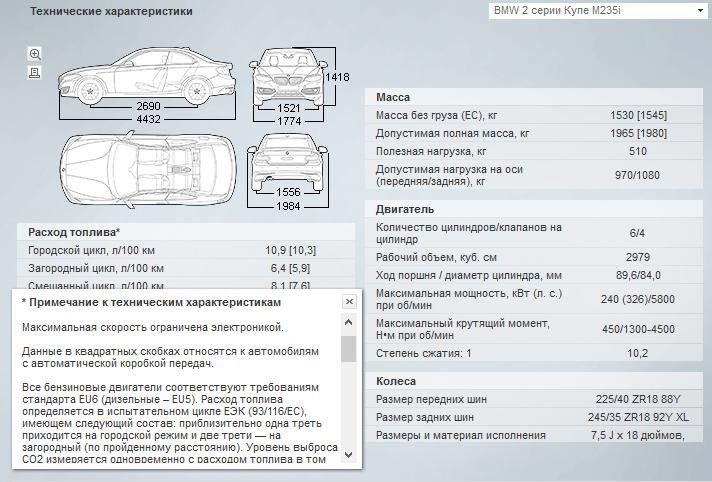Click the Максимальная скорость ограничена электроникой sentence
The height and width of the screenshot is (482, 712).
(x=153, y=327)
